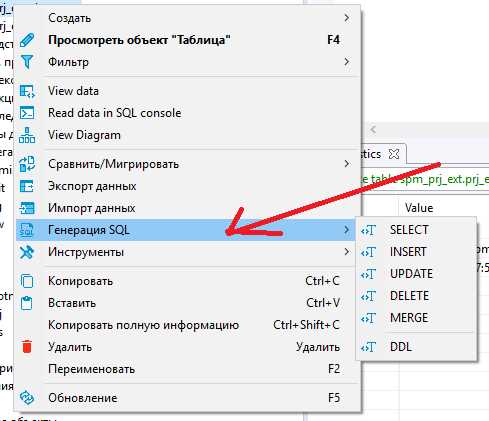
Task: Select the Переименовать menu entry
Action: click(188, 369)
